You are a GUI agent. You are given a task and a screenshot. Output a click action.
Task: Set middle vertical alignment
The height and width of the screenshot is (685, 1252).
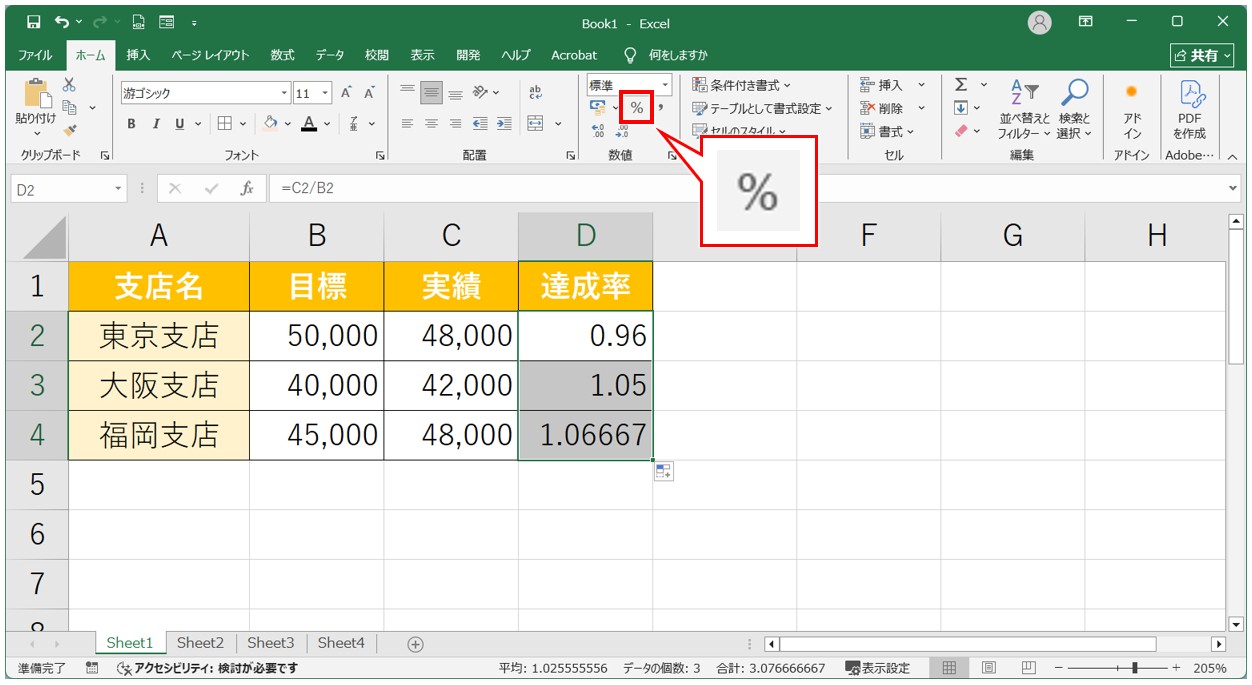pos(431,93)
